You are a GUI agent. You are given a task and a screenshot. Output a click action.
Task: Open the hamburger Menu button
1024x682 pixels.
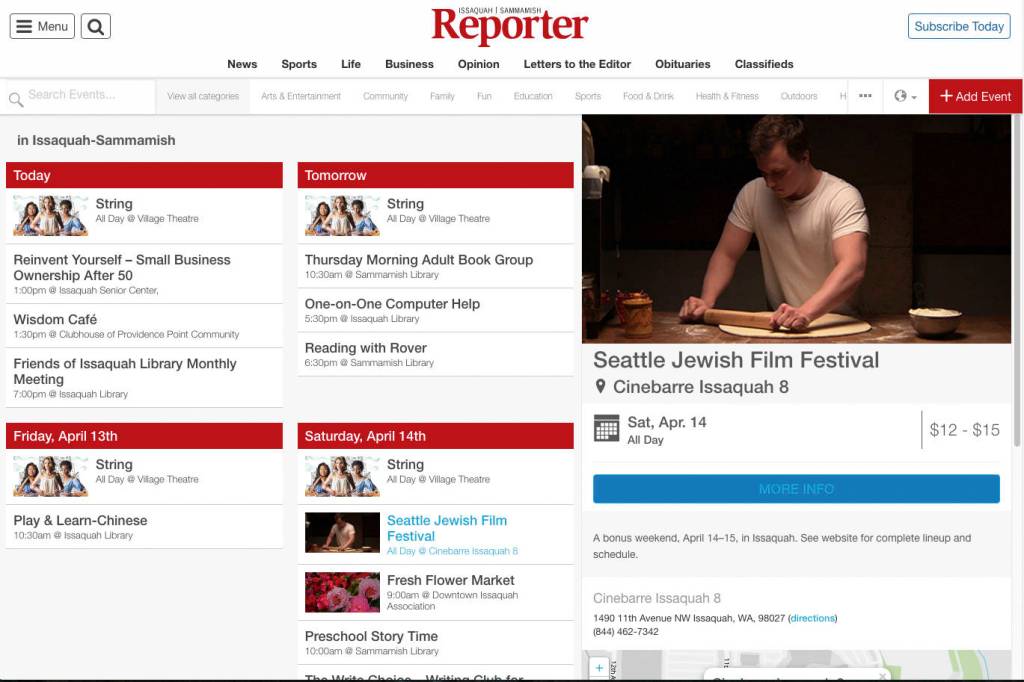click(42, 27)
